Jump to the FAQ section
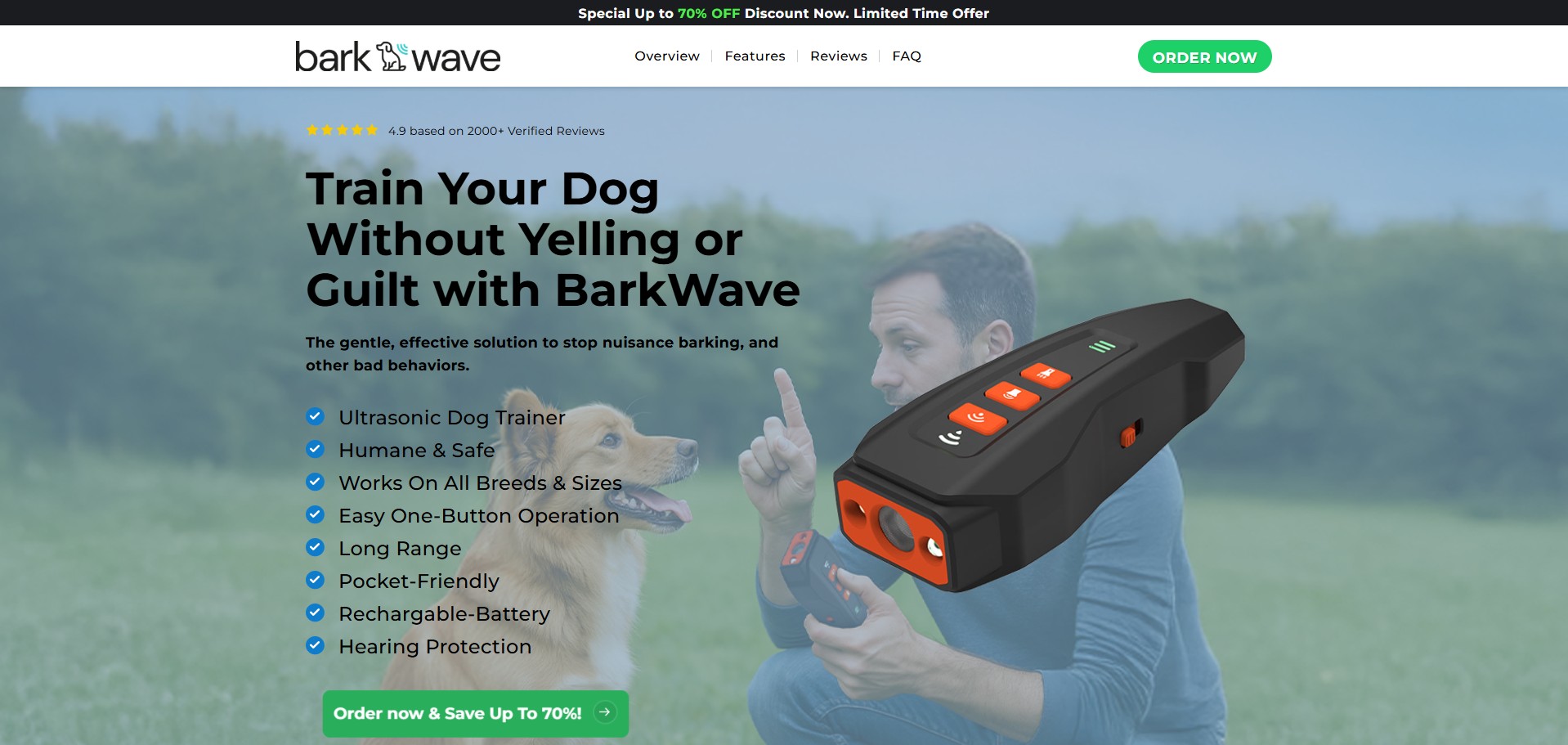 907,56
